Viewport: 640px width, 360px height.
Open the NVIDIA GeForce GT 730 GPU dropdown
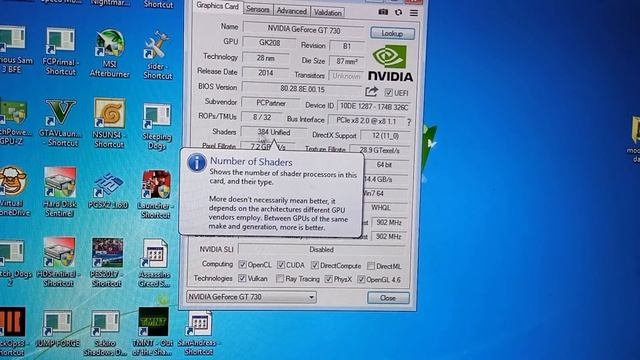pos(251,297)
